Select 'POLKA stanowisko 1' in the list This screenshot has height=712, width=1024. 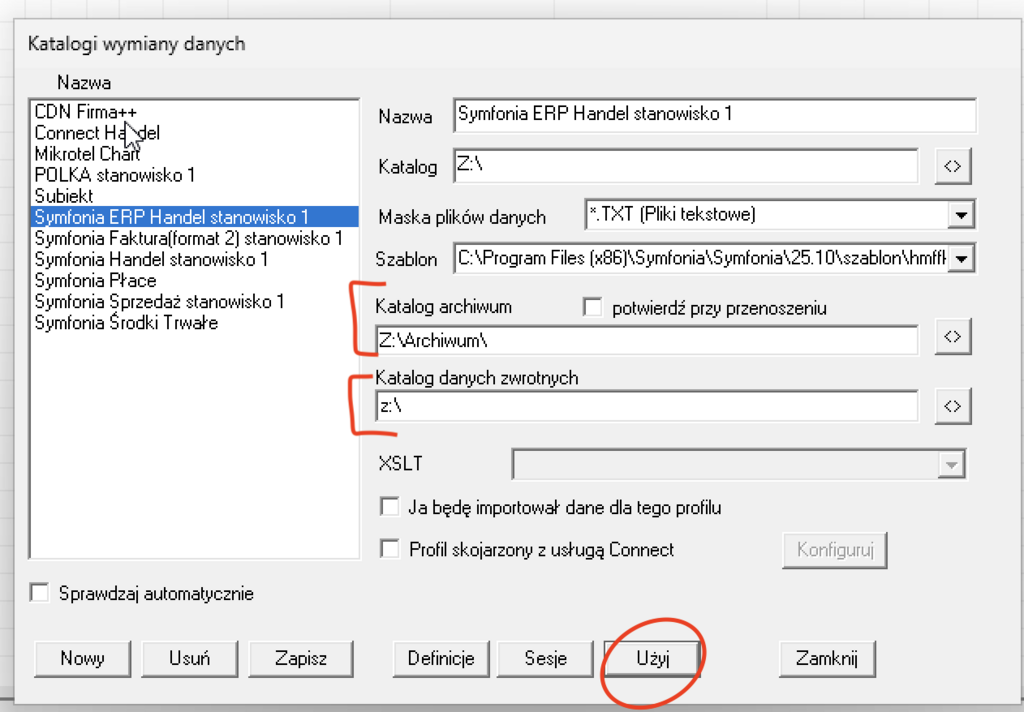tap(194, 174)
